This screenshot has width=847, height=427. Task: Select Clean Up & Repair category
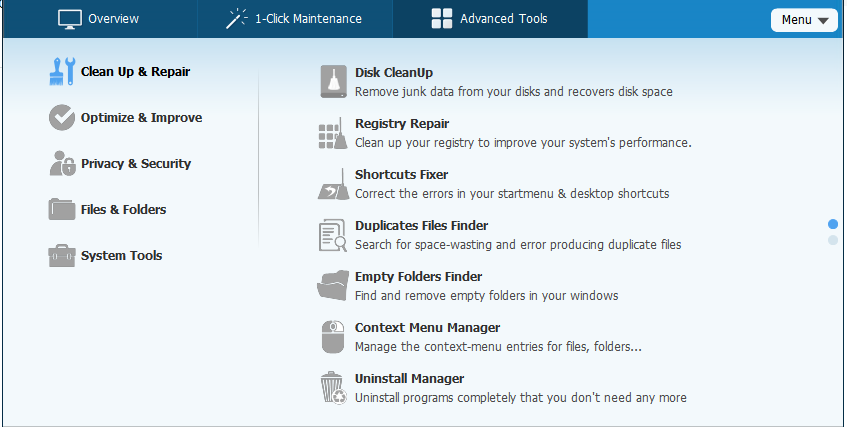pyautogui.click(x=135, y=72)
